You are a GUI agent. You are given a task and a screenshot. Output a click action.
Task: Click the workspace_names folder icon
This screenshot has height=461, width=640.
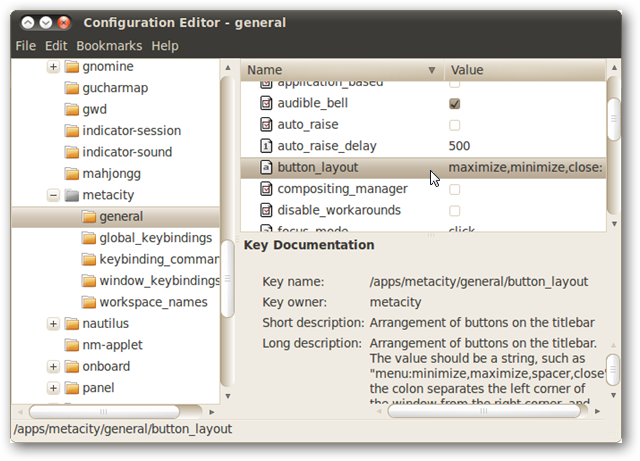[89, 302]
